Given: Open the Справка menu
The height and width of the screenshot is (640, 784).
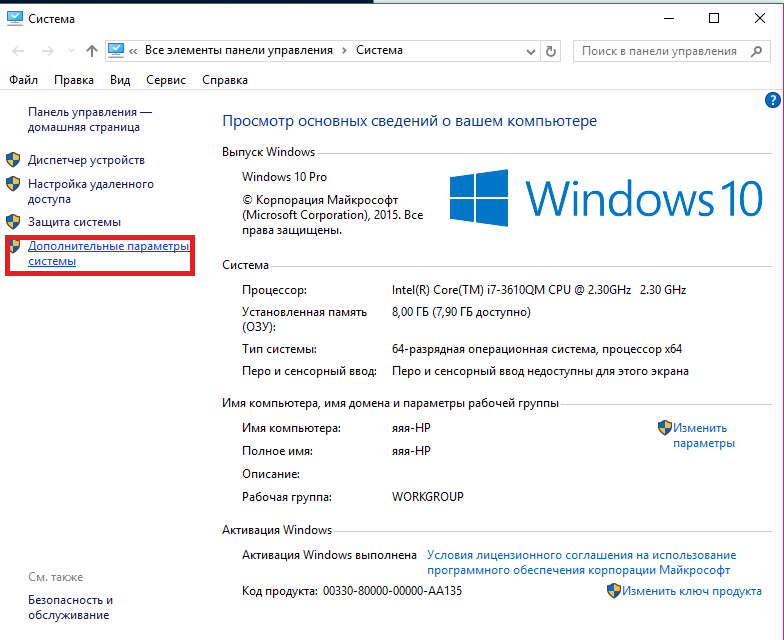Looking at the screenshot, I should point(225,80).
